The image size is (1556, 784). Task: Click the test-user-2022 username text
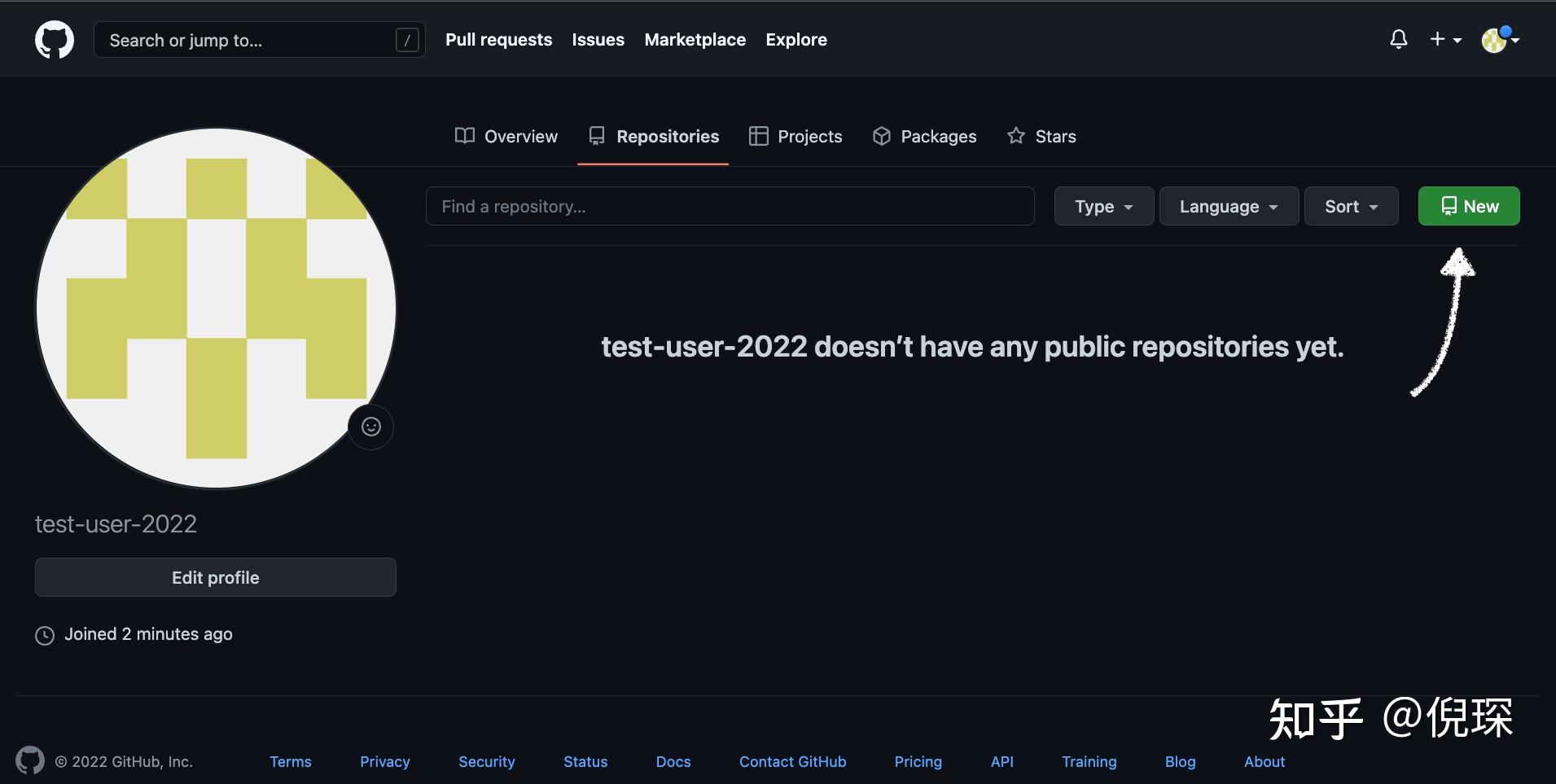116,524
